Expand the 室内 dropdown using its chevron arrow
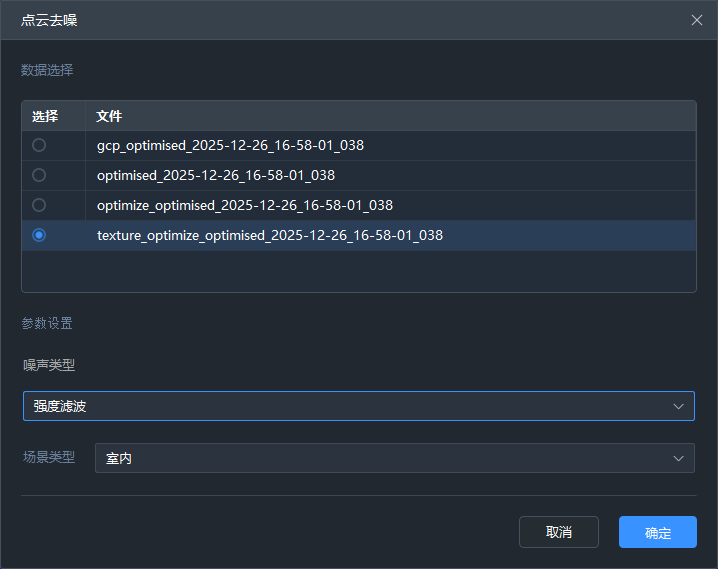The width and height of the screenshot is (718, 569). 679,458
